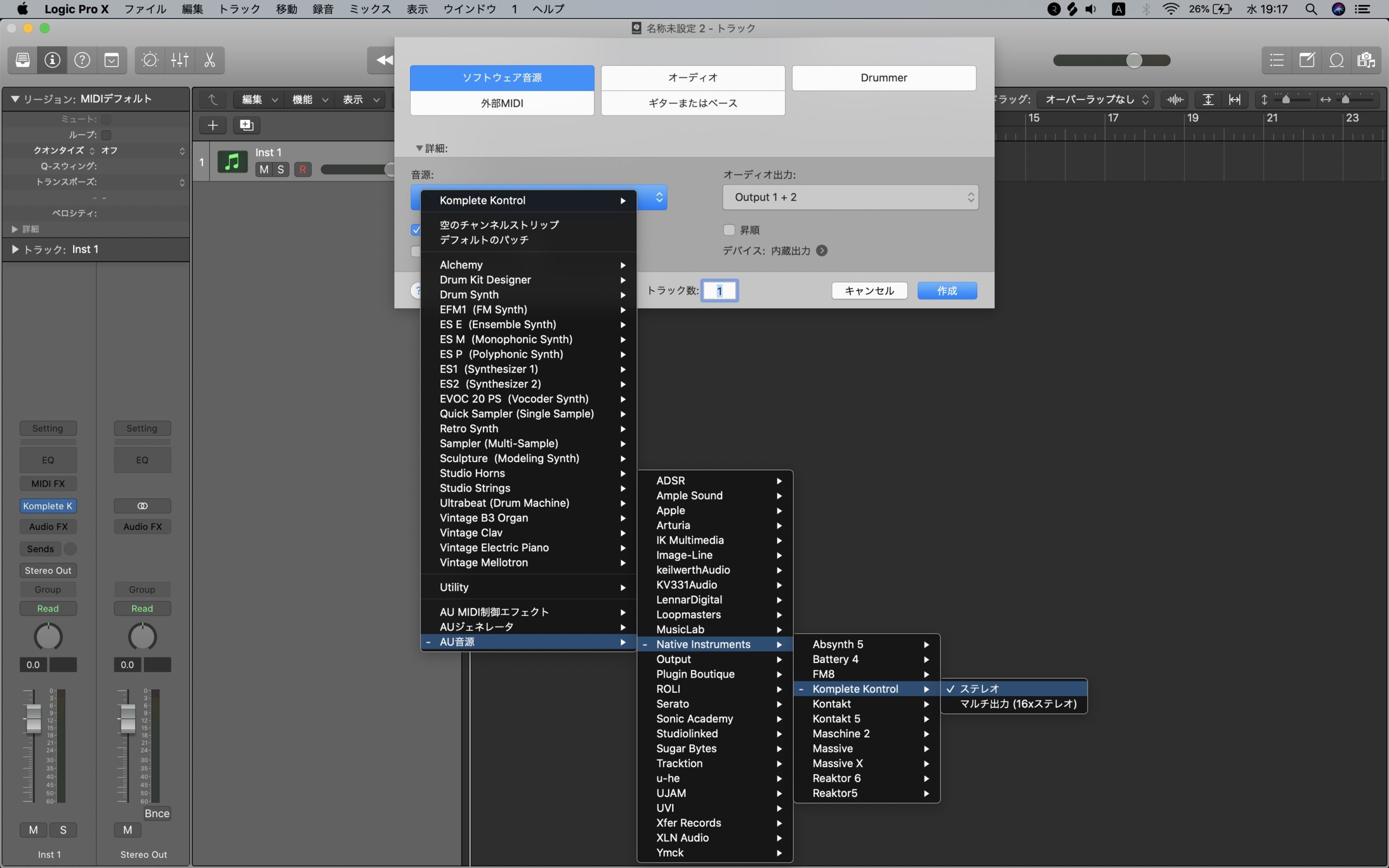The height and width of the screenshot is (868, 1389).
Task: Collapse the 詳細 disclosure triangle in dialog
Action: [419, 148]
